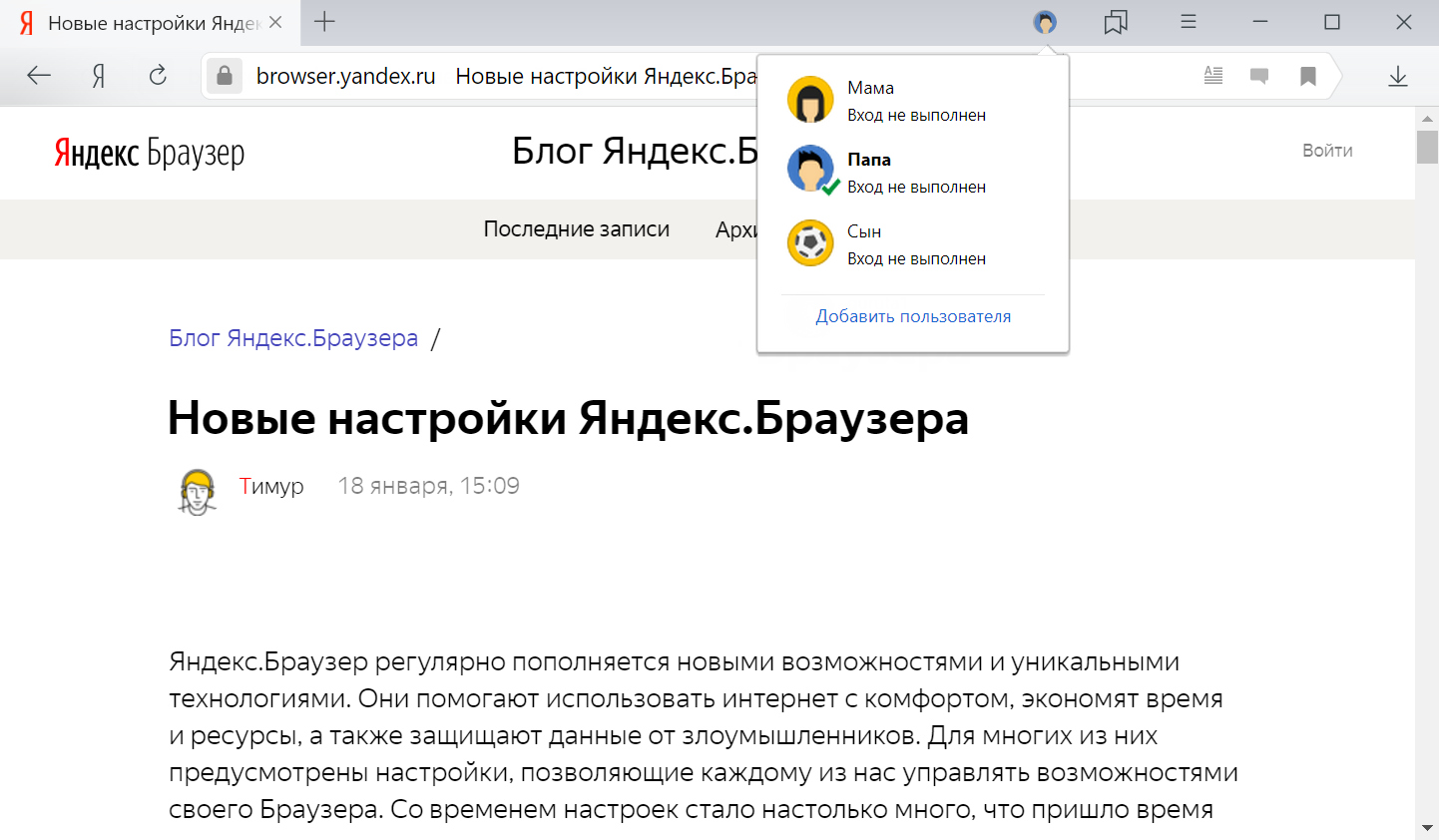Image resolution: width=1439 pixels, height=840 pixels.
Task: Click scrollbar up arrow
Action: pos(1427,119)
